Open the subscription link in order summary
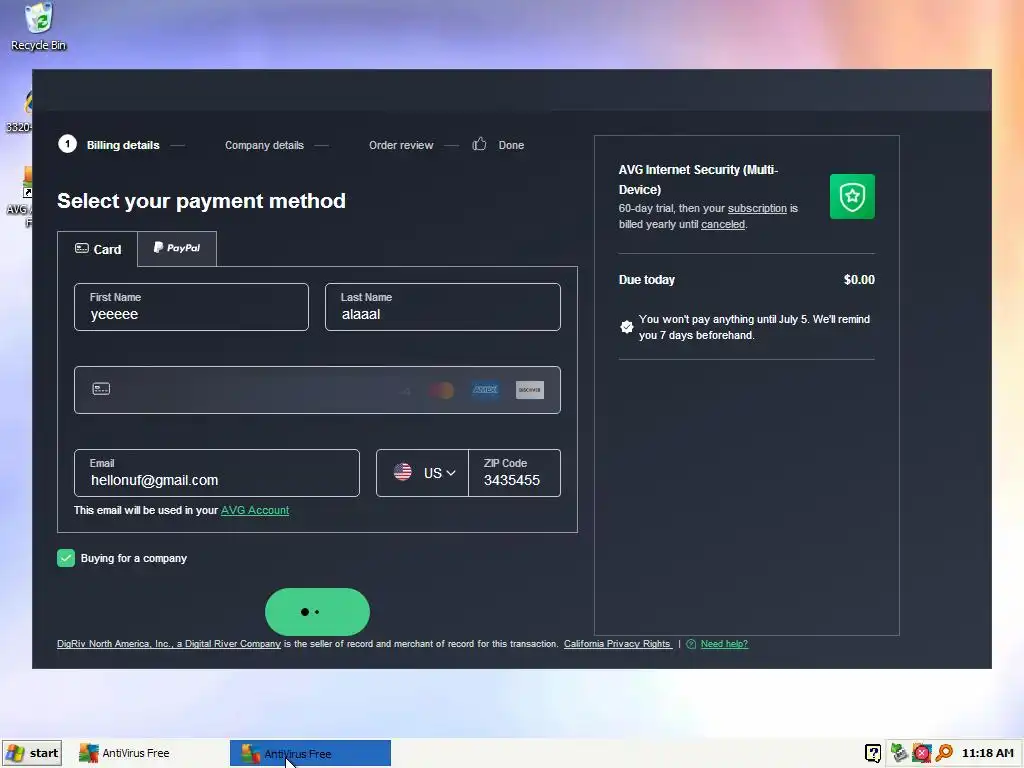Viewport: 1024px width, 768px height. coord(758,208)
